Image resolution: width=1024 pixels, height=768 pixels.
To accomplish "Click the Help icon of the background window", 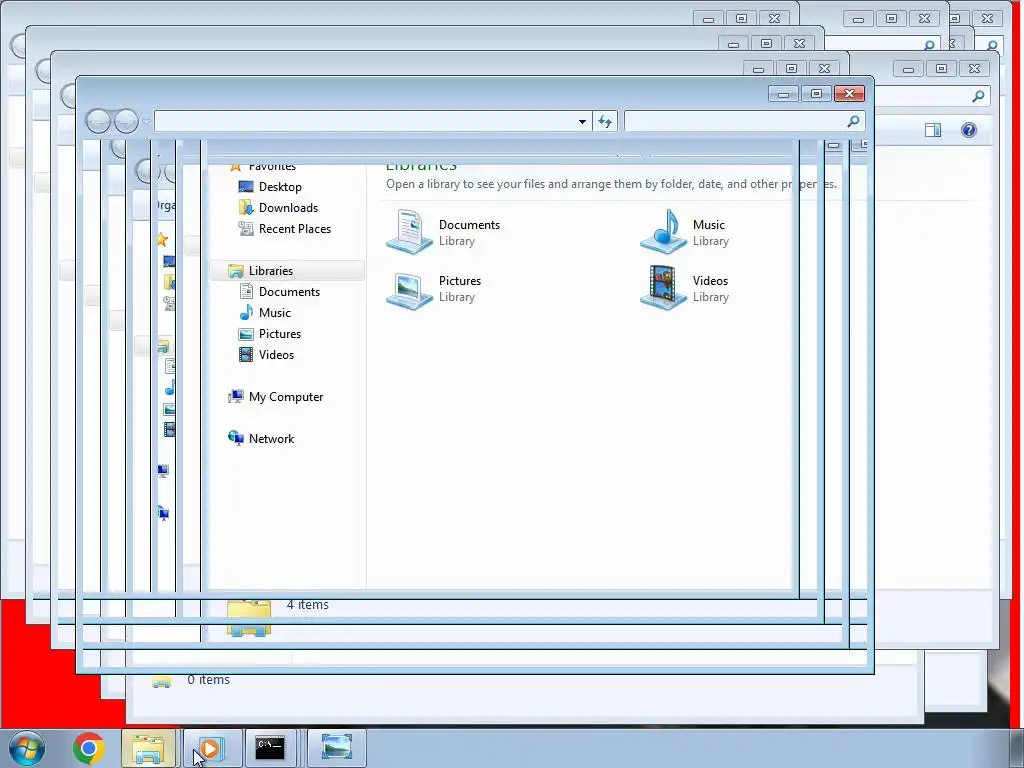I will [x=968, y=130].
